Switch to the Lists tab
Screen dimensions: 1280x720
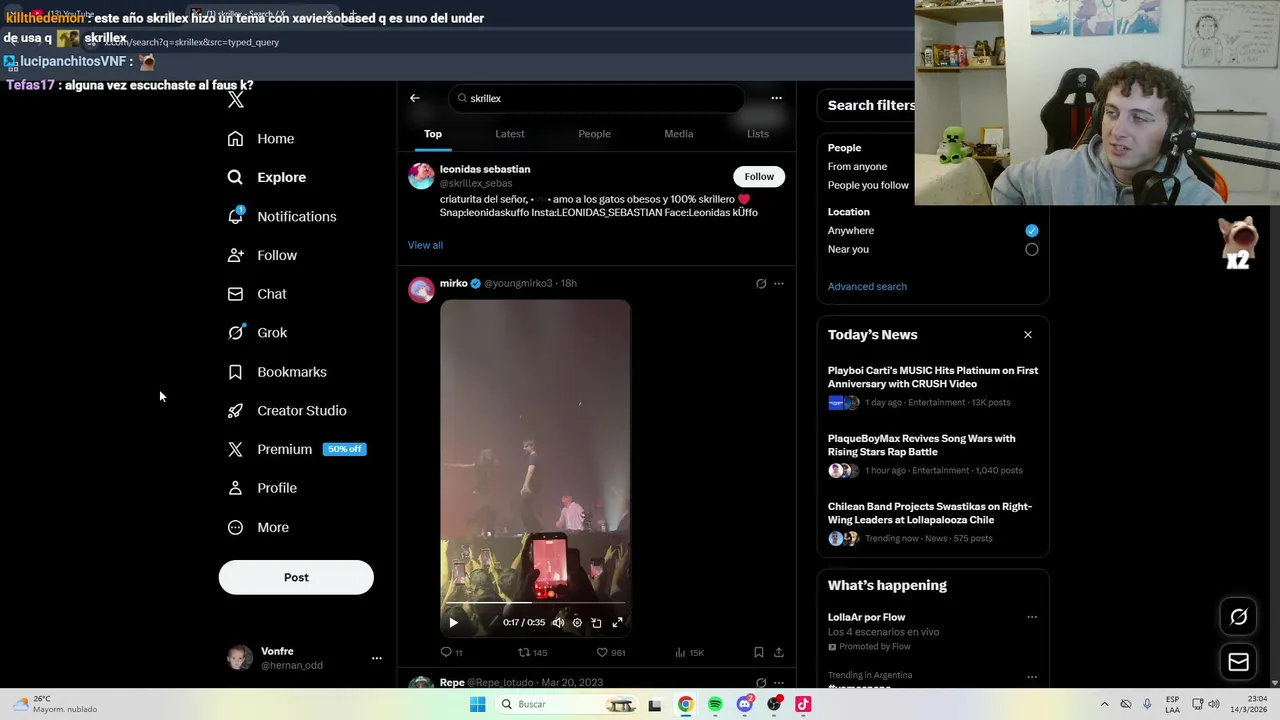tap(758, 134)
